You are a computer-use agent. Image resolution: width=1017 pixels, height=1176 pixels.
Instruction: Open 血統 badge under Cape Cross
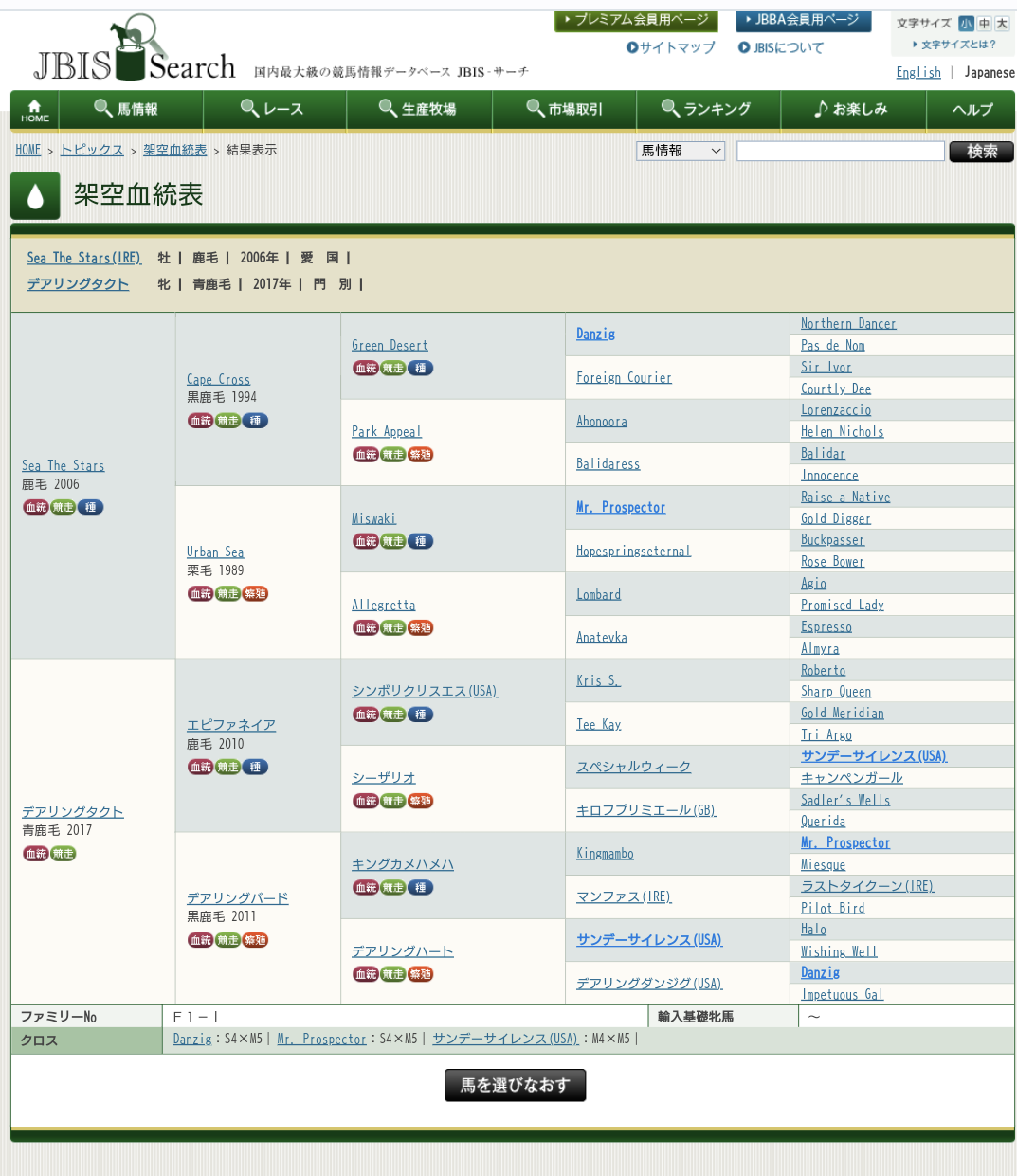coord(200,421)
